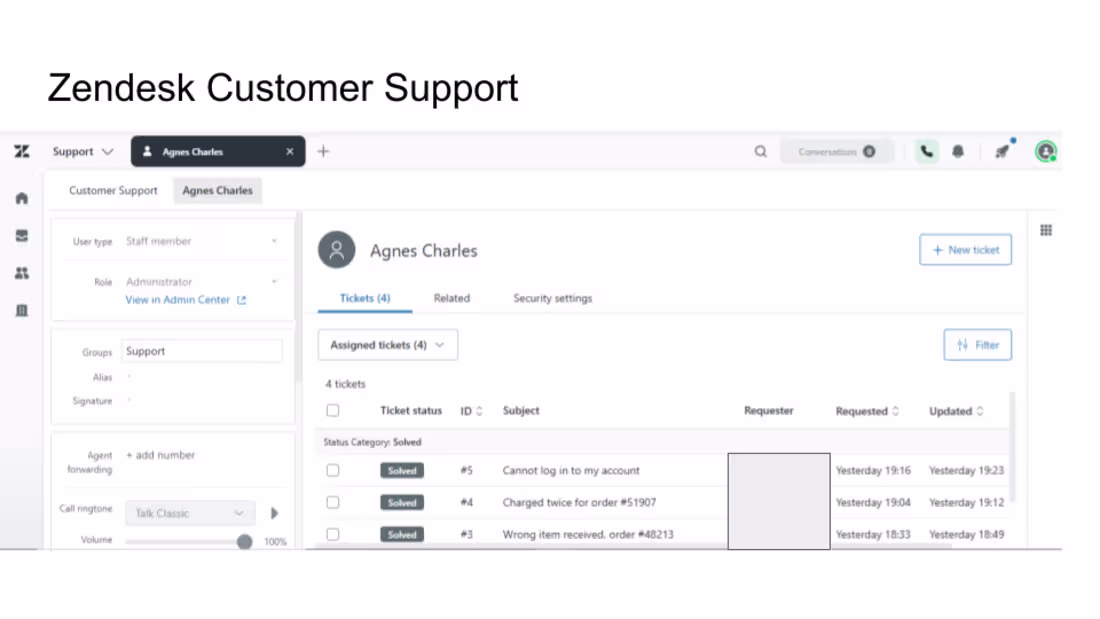Sort by Updated column arrows
The width and height of the screenshot is (1100, 619).
(x=980, y=411)
